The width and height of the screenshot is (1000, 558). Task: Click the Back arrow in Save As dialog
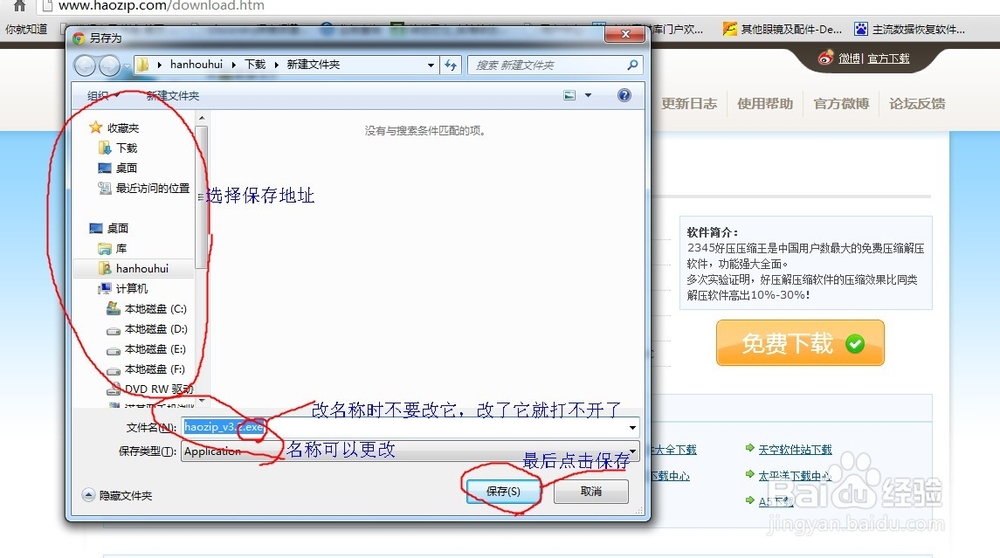tap(85, 65)
